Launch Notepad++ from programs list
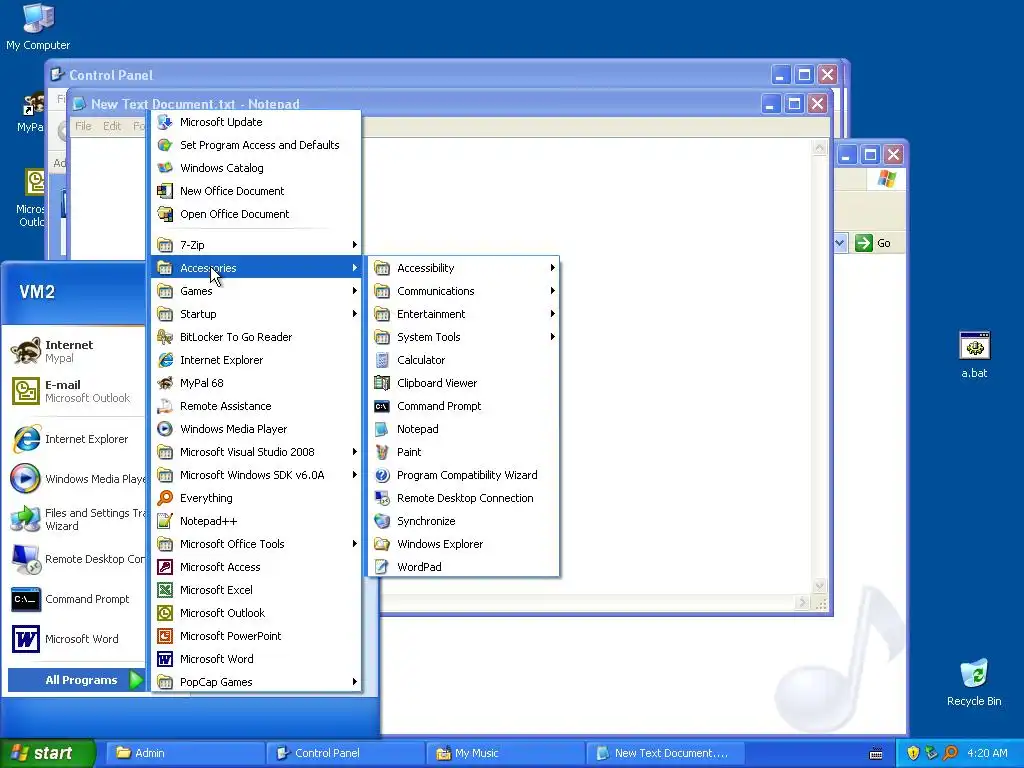Viewport: 1024px width, 768px height. coord(256,520)
